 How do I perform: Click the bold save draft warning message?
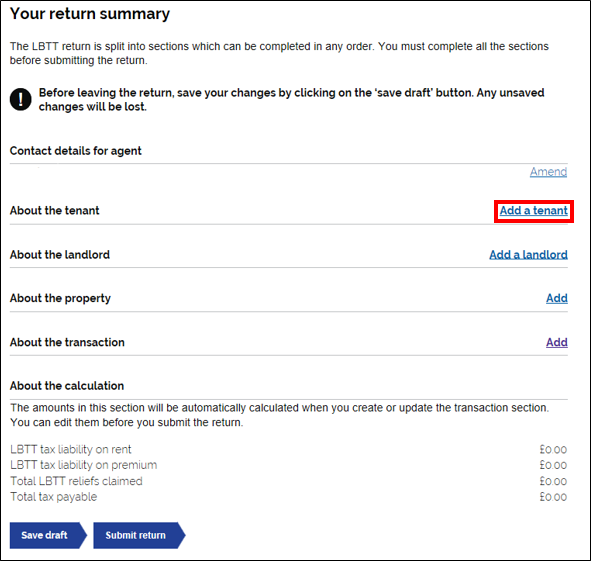tap(291, 100)
